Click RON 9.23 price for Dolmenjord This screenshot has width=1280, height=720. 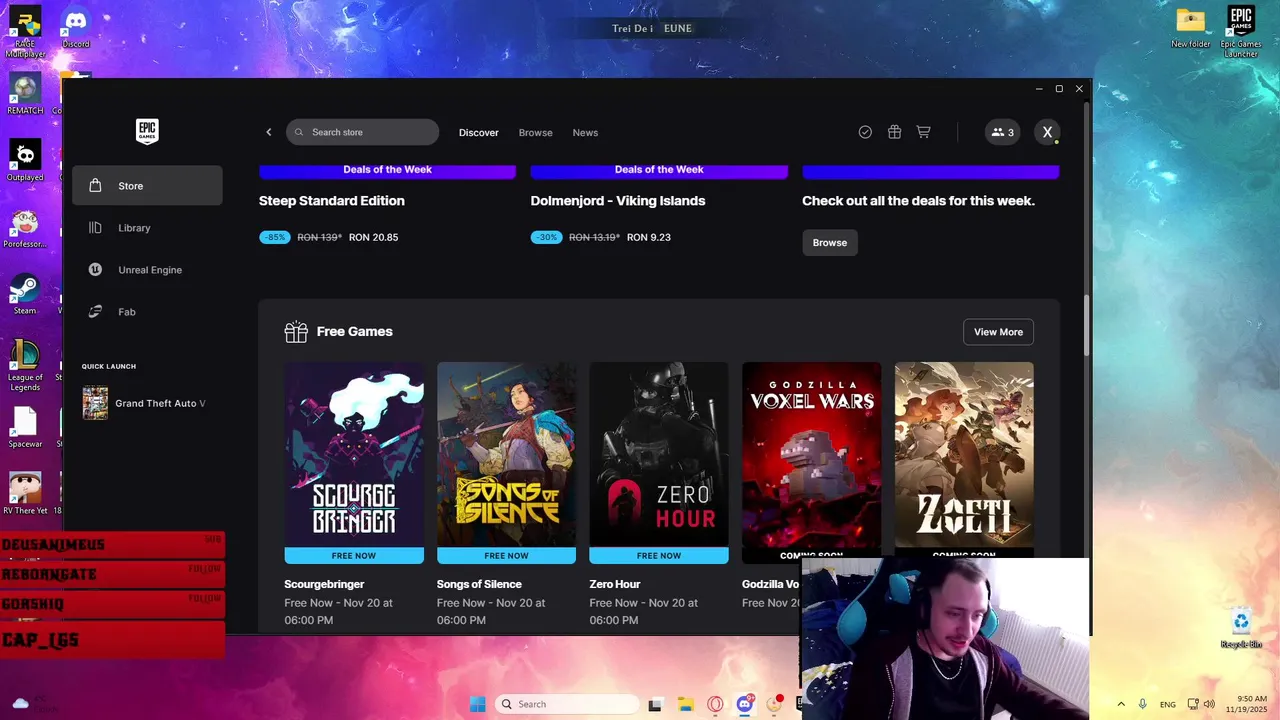[649, 238]
